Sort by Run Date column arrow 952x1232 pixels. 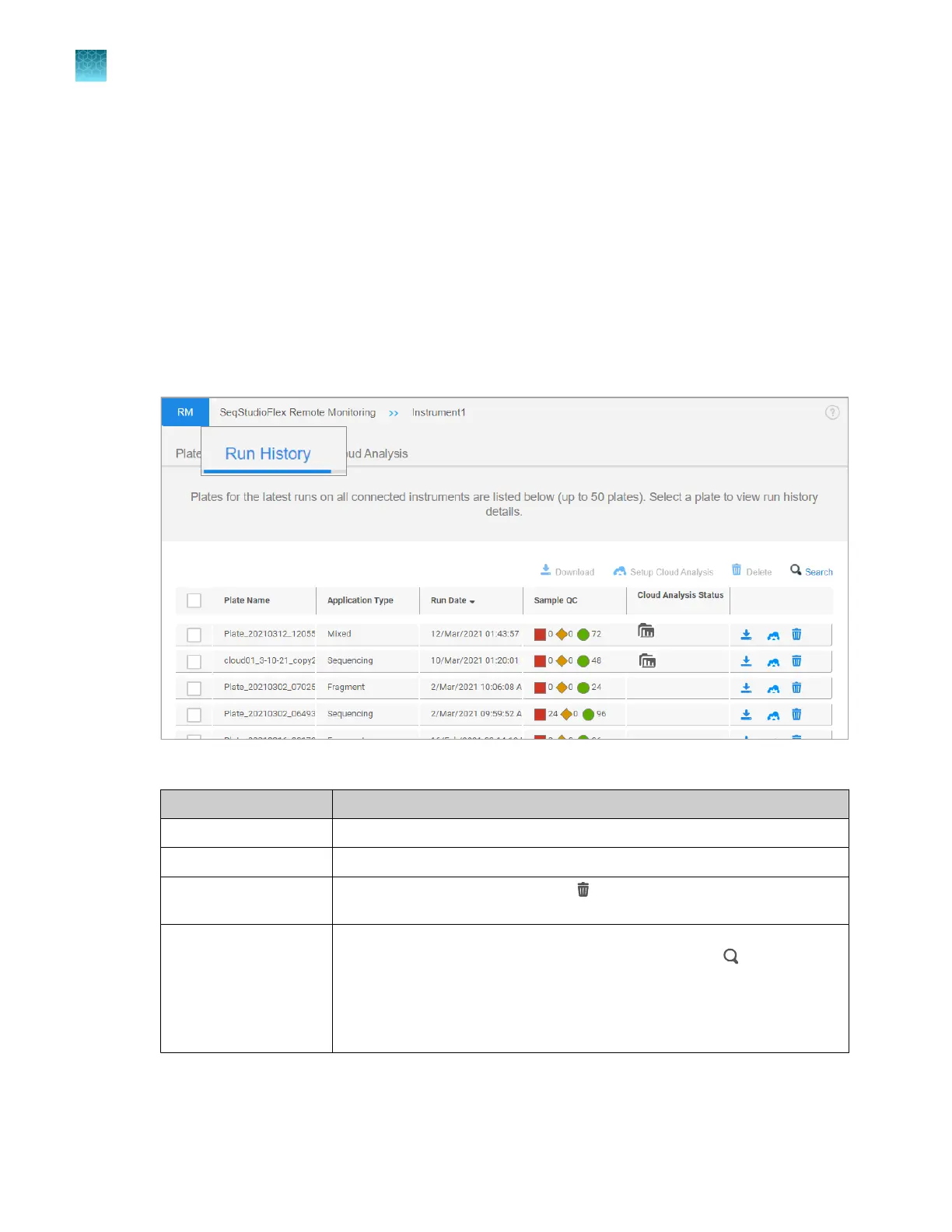click(472, 601)
